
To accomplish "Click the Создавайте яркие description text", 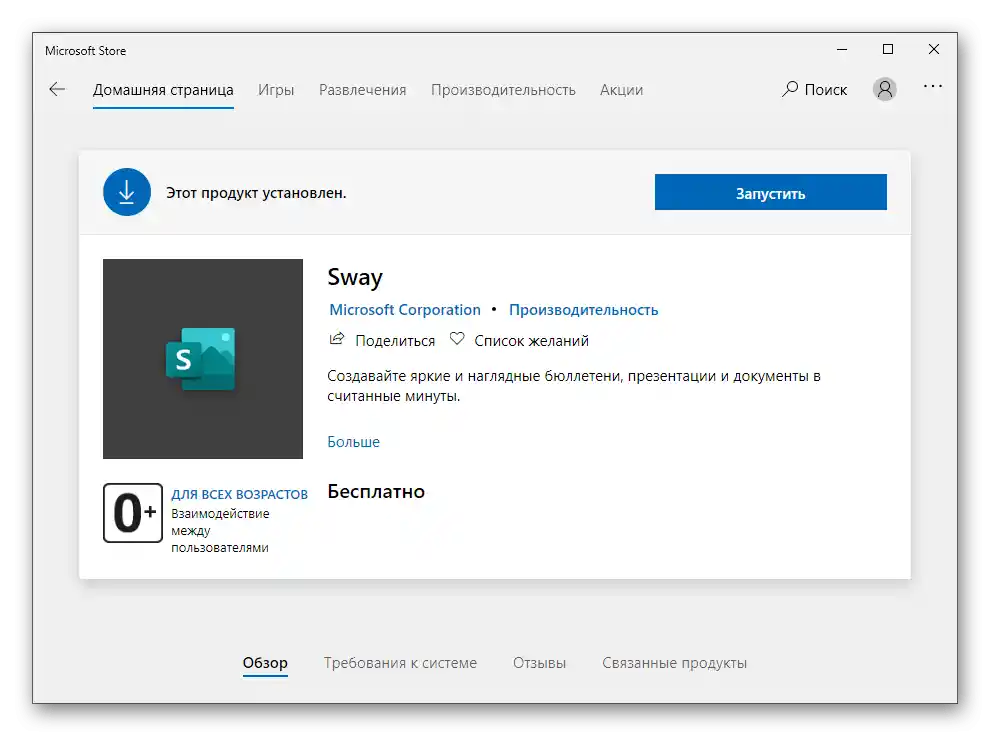I will pyautogui.click(x=574, y=386).
